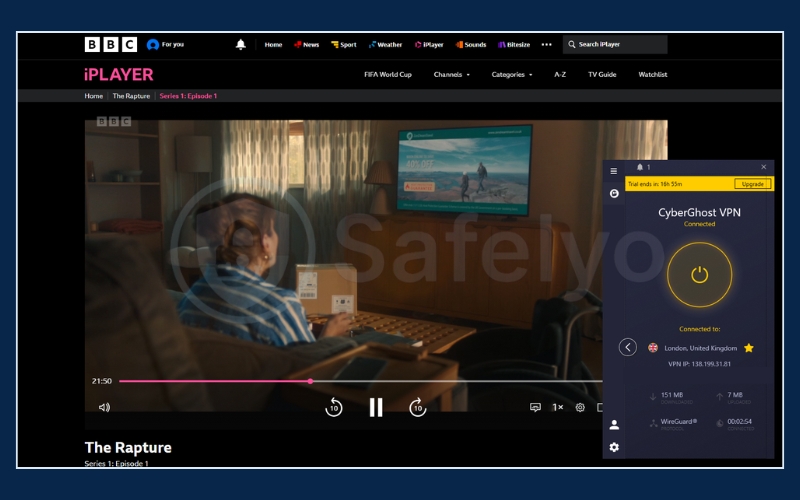The width and height of the screenshot is (800, 500).
Task: Click the pink playhead marker
Action: [x=310, y=381]
